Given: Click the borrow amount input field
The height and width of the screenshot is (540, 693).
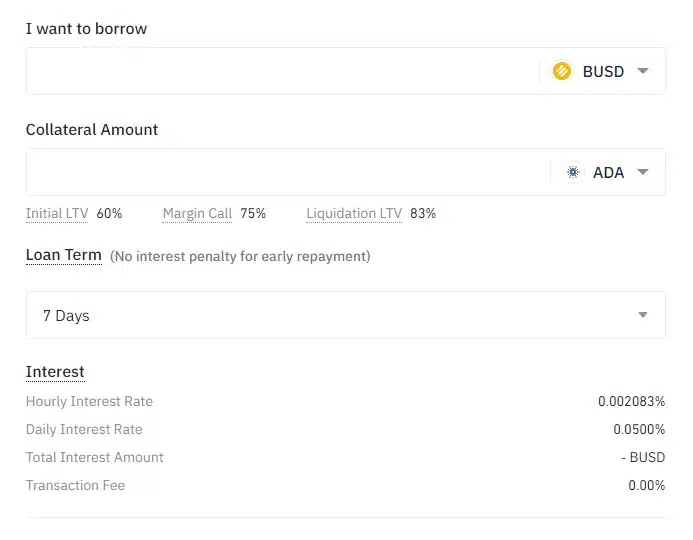Looking at the screenshot, I should [283, 71].
